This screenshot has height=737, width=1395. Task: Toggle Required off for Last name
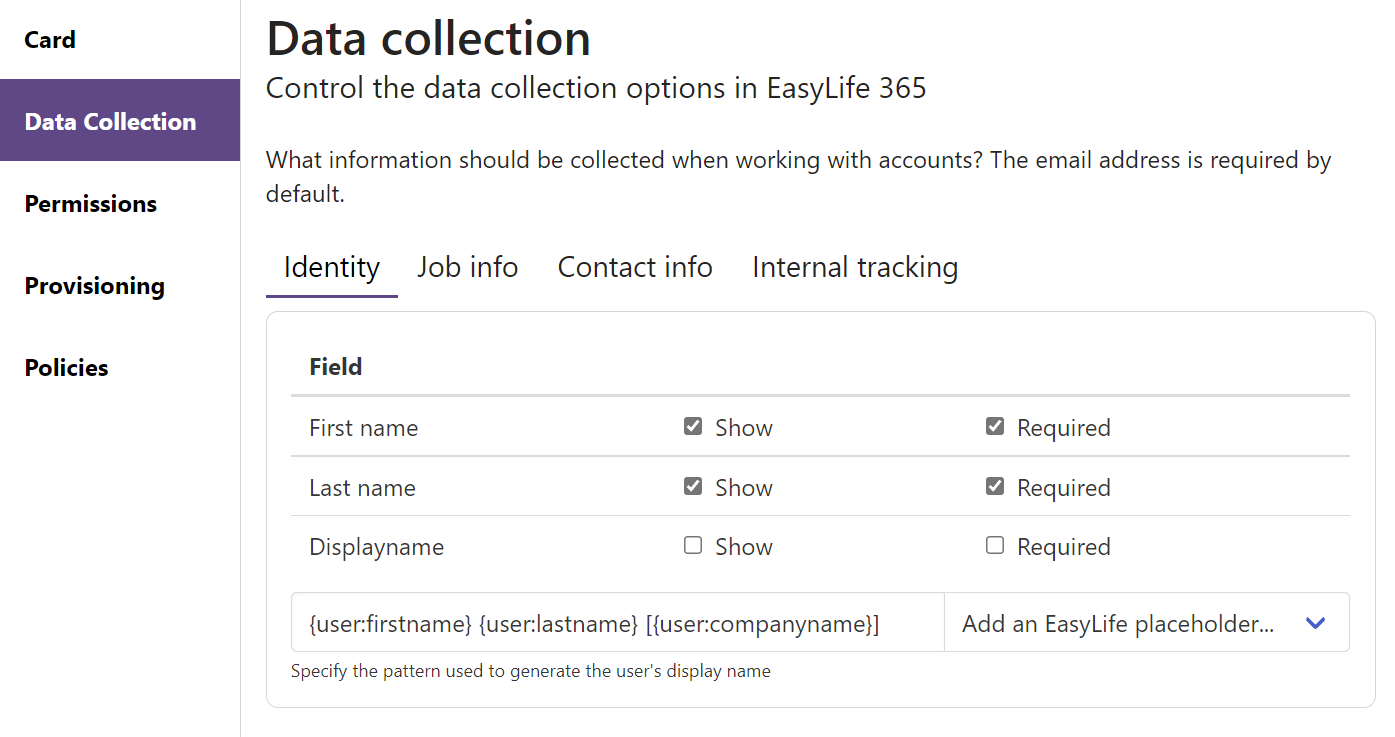(995, 486)
